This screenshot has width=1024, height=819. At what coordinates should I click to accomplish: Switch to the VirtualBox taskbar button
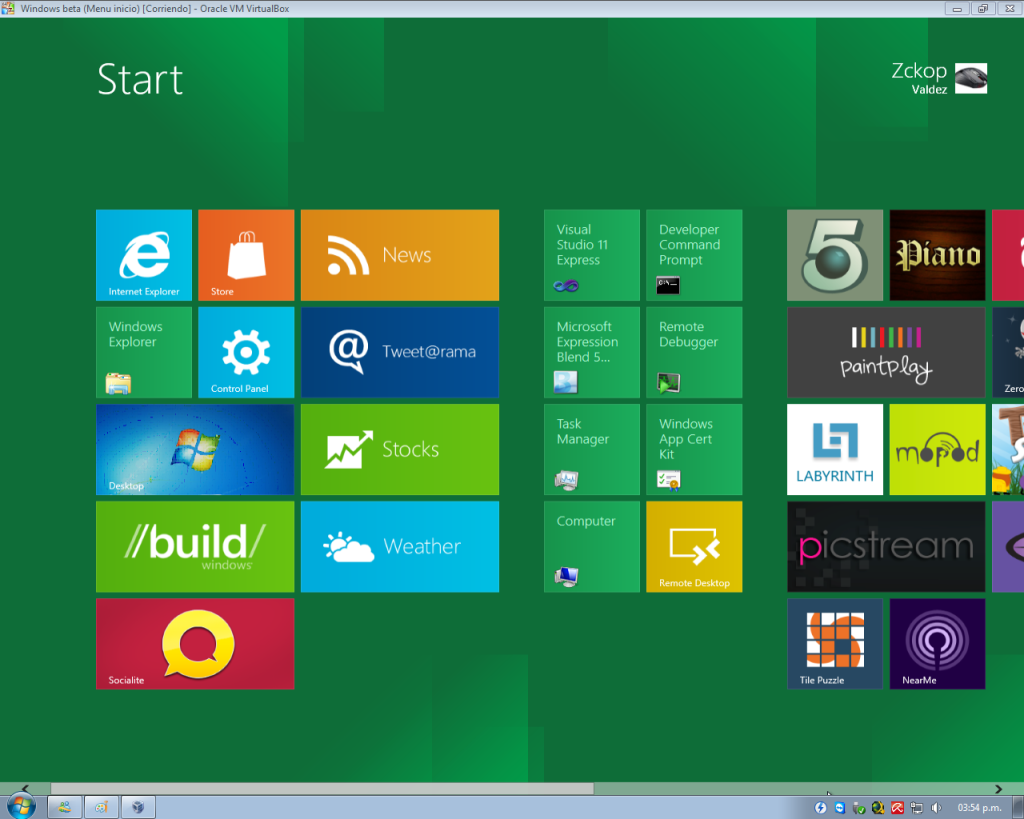pyautogui.click(x=138, y=807)
